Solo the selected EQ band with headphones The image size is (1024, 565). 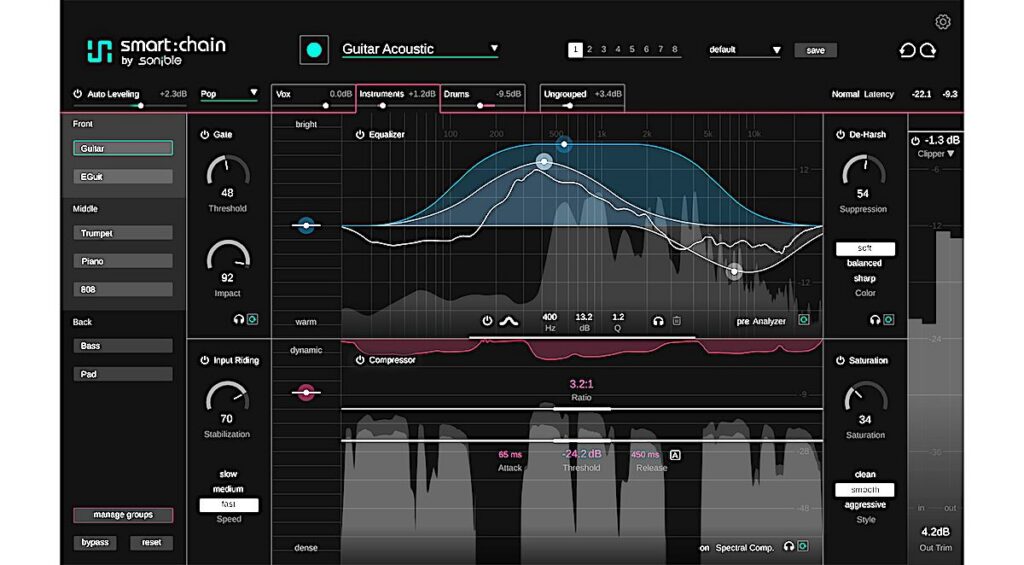tap(658, 321)
